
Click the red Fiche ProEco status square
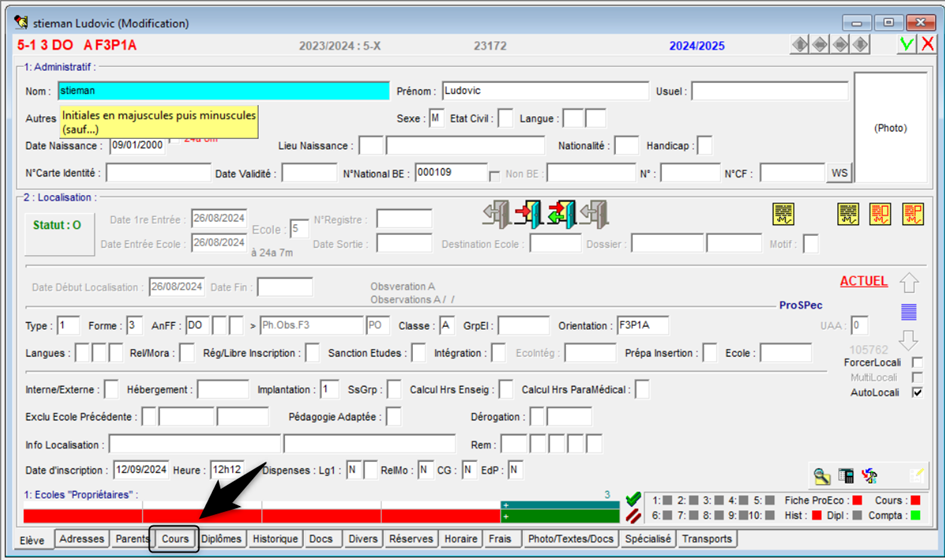coord(857,500)
